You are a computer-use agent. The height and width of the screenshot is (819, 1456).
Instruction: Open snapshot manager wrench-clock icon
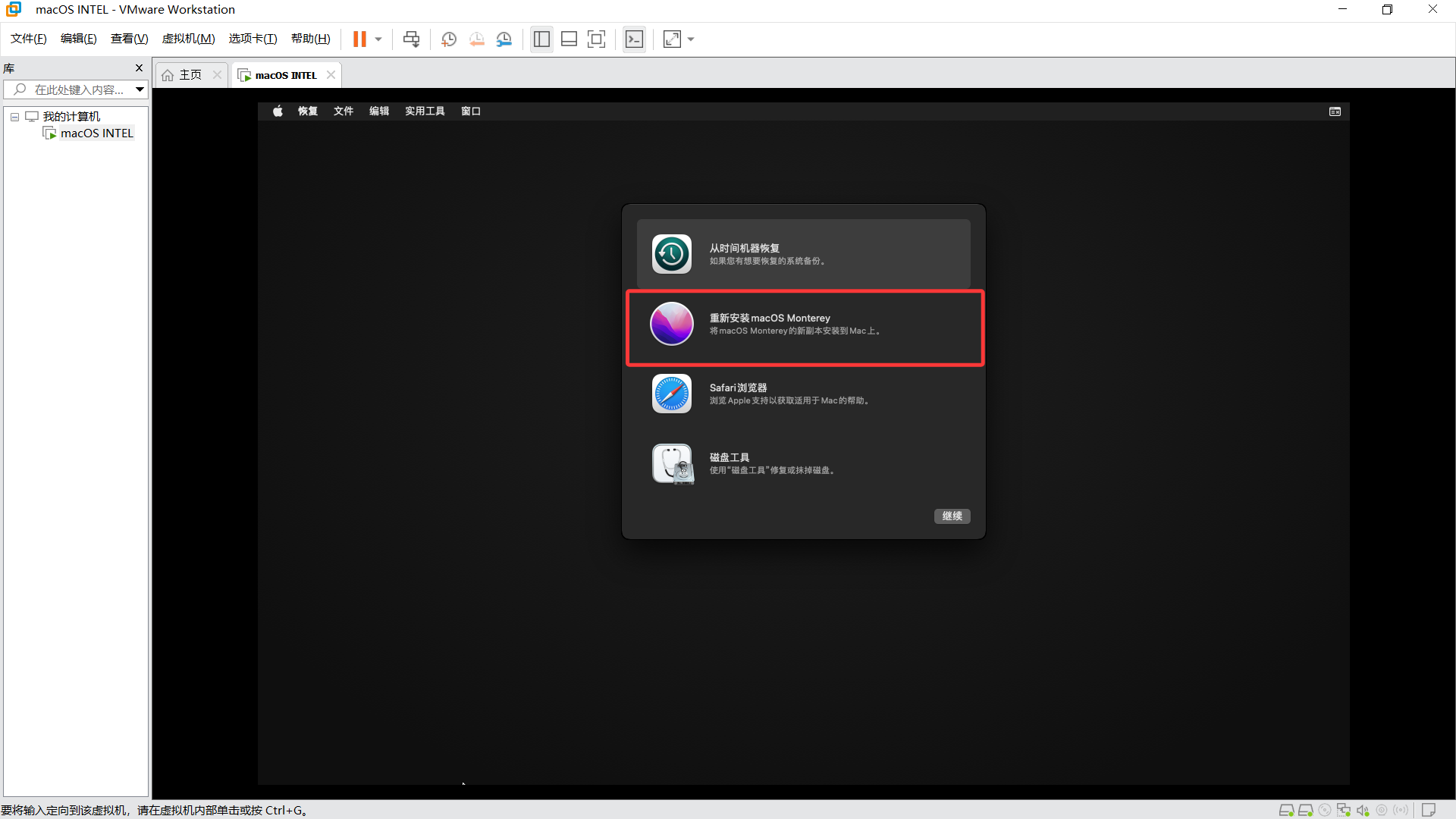pyautogui.click(x=504, y=39)
